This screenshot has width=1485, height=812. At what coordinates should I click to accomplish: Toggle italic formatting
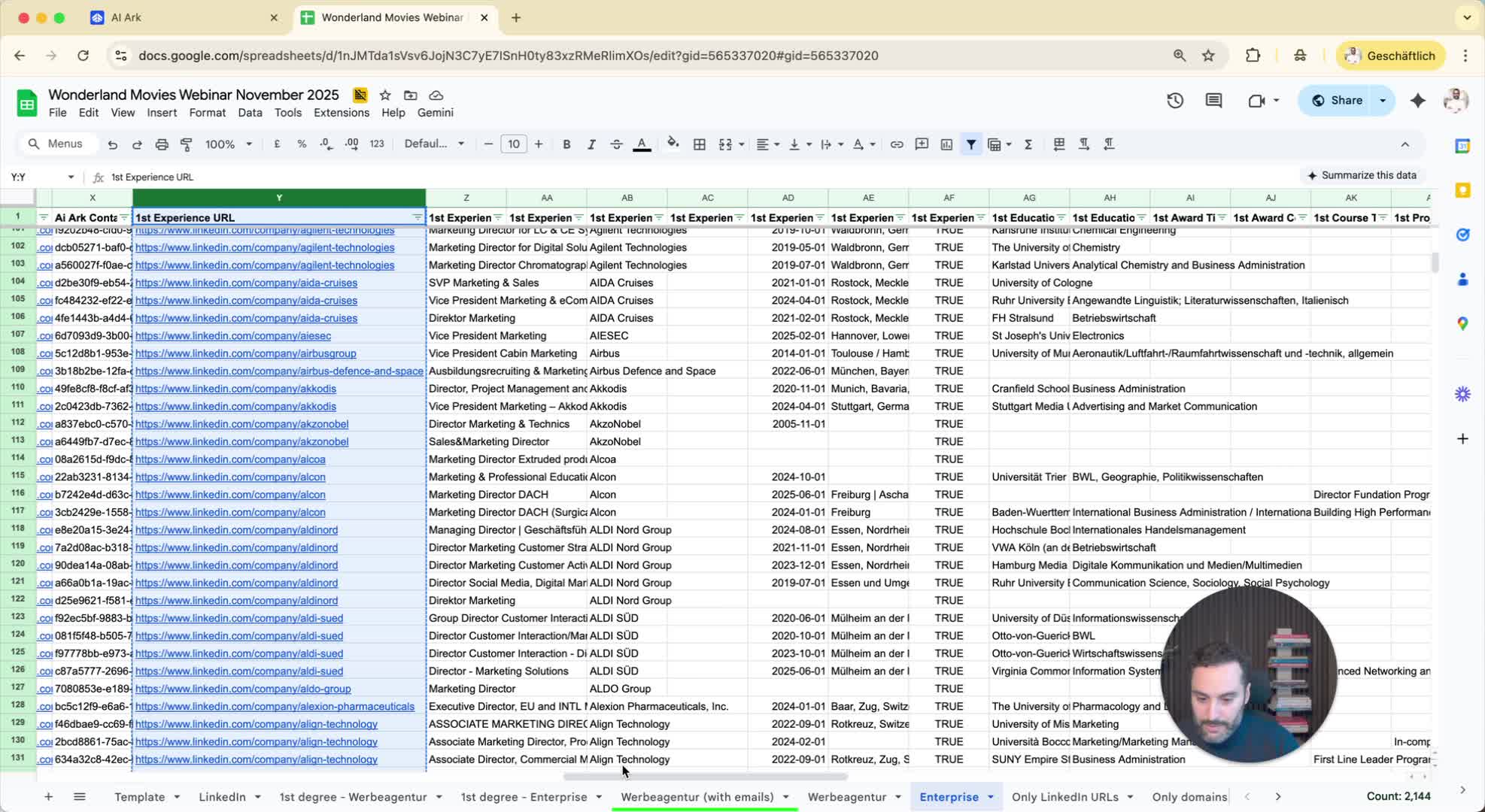pos(591,144)
